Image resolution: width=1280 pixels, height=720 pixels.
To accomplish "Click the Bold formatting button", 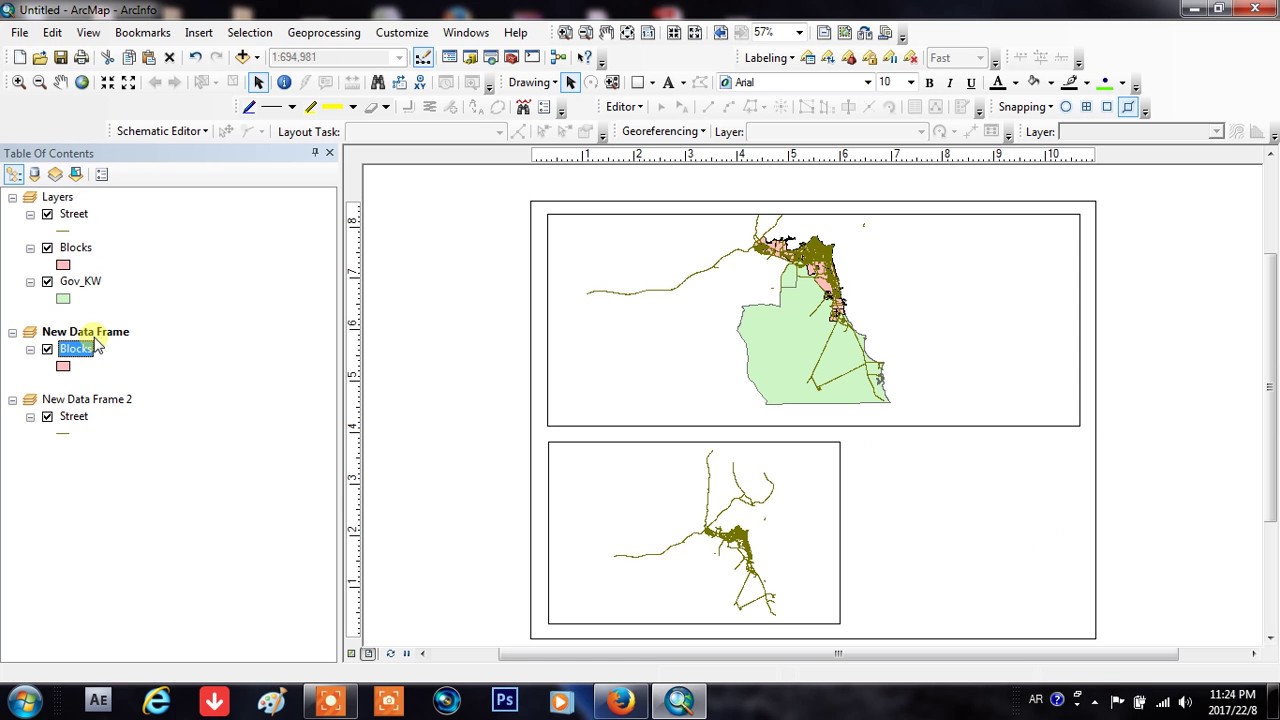I will point(929,83).
